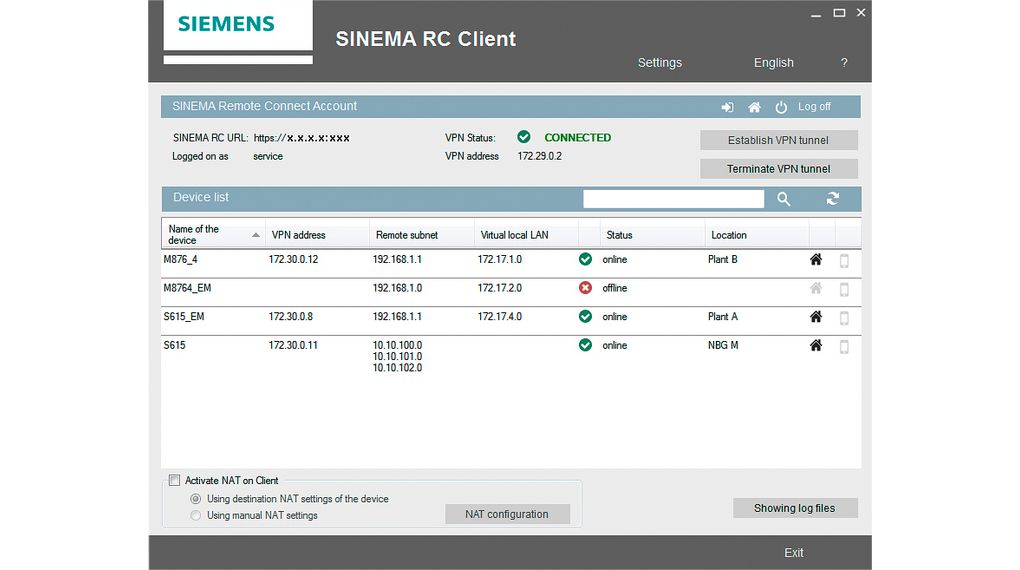The image size is (1020, 570).
Task: Click the VPN address column header
Action: pos(317,235)
